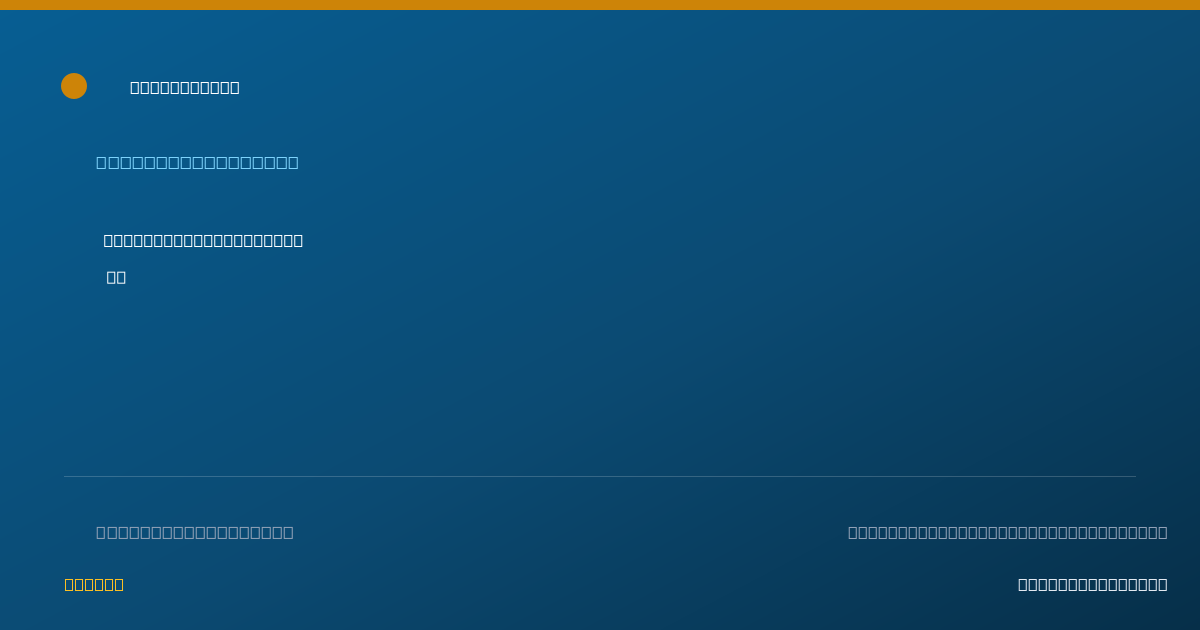Click the thin horizontal divider line
This screenshot has height=630, width=1200.
600,476
